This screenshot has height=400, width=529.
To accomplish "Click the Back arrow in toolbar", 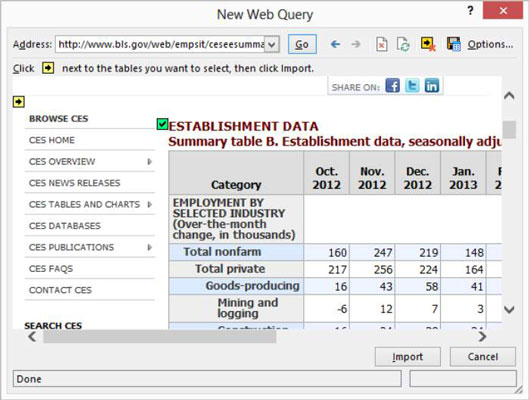I will click(x=335, y=44).
